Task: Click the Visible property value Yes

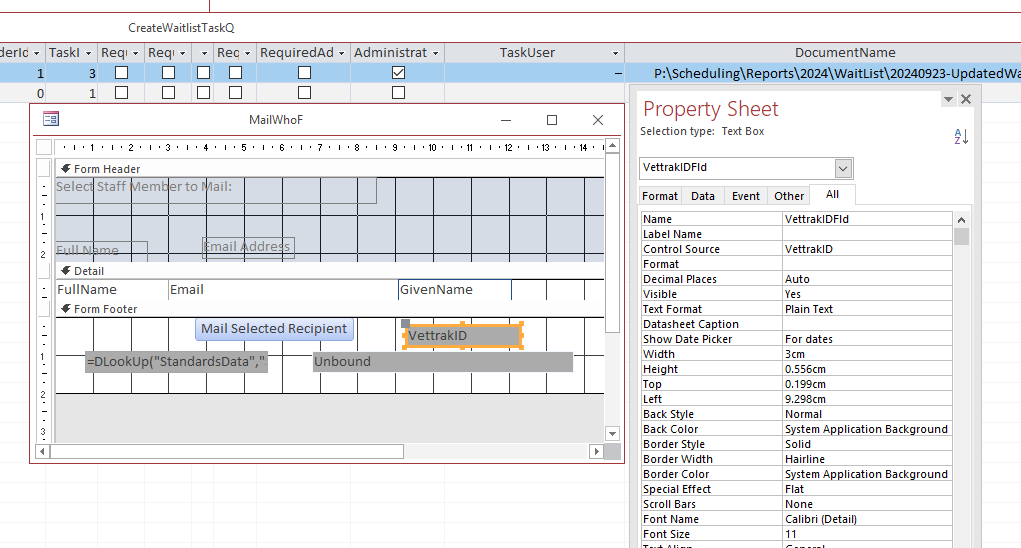Action: point(867,294)
